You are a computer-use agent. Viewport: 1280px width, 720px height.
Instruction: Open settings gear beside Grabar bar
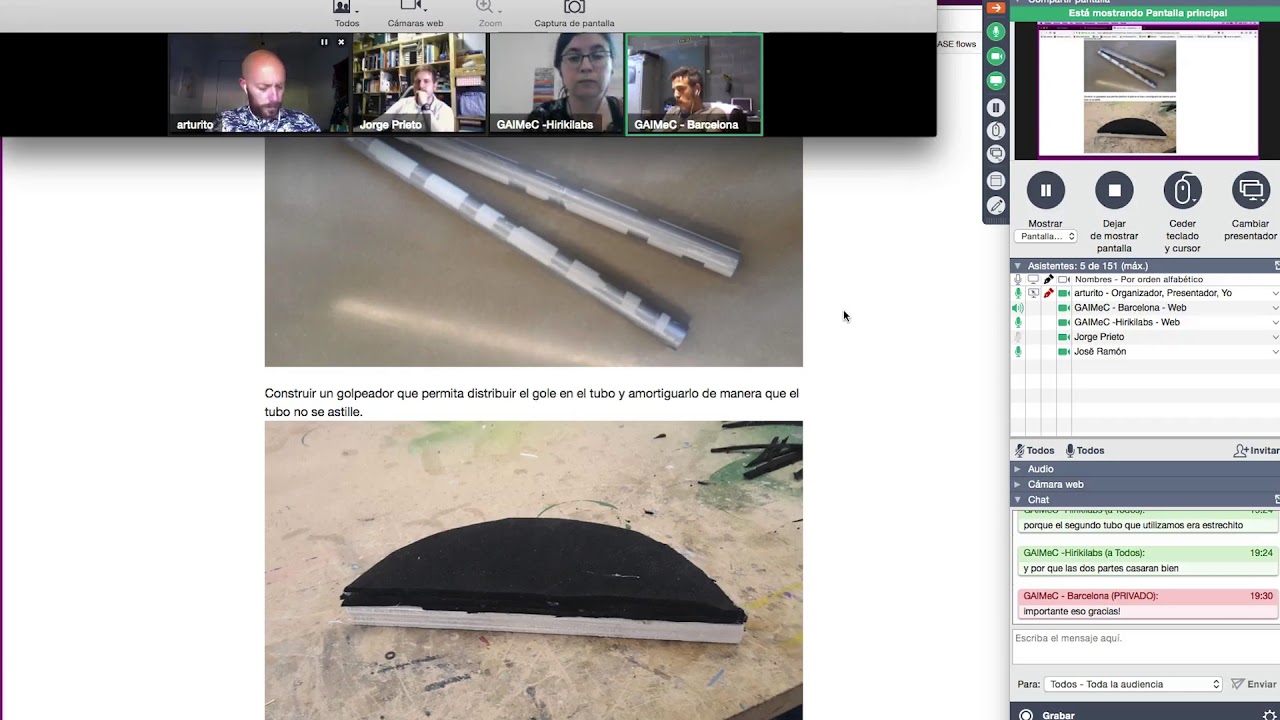[x=1270, y=715]
